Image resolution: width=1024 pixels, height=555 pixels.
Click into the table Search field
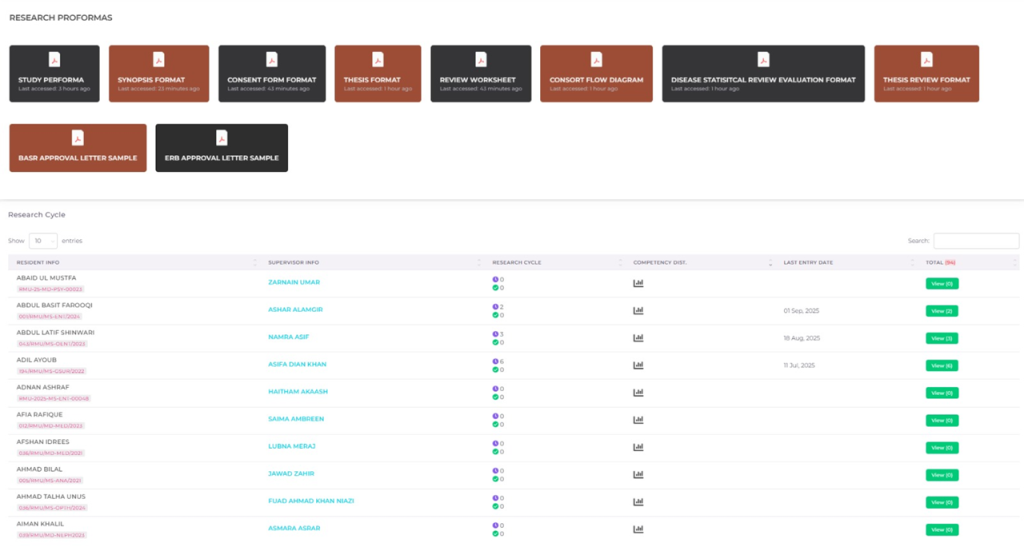click(x=975, y=241)
